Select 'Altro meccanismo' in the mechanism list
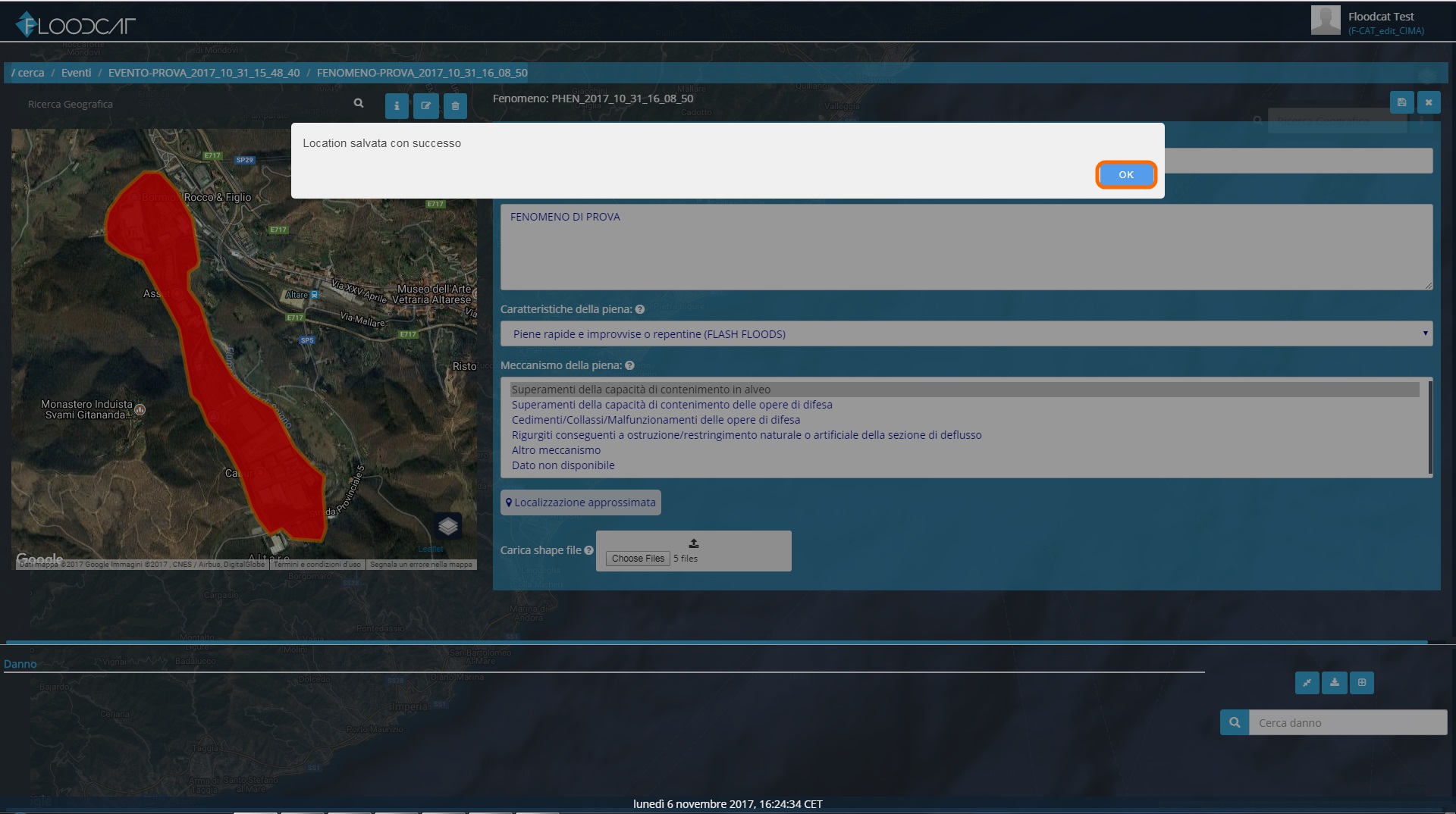Viewport: 1456px width, 814px height. 556,450
